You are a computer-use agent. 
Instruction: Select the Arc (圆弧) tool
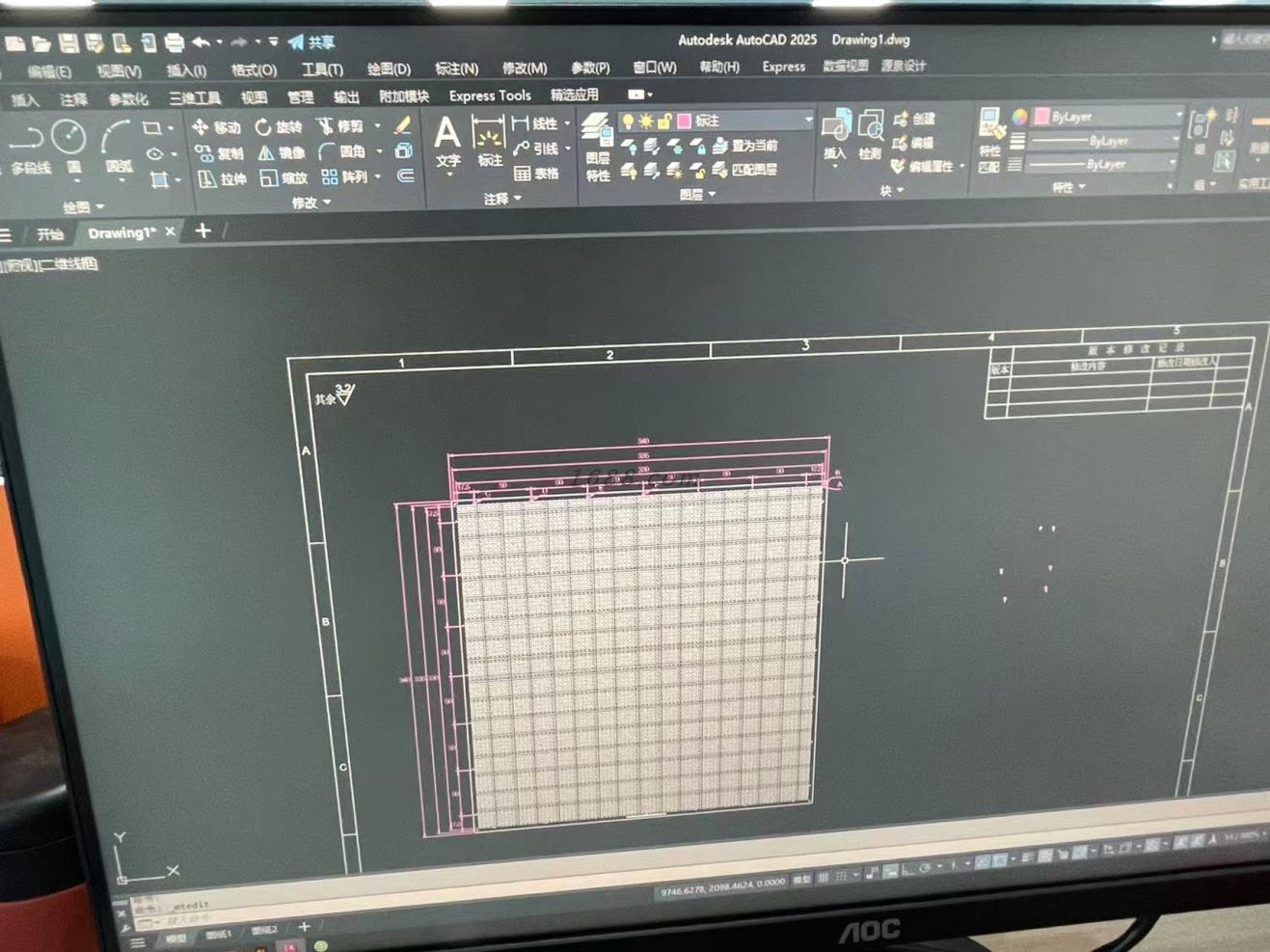tap(118, 148)
